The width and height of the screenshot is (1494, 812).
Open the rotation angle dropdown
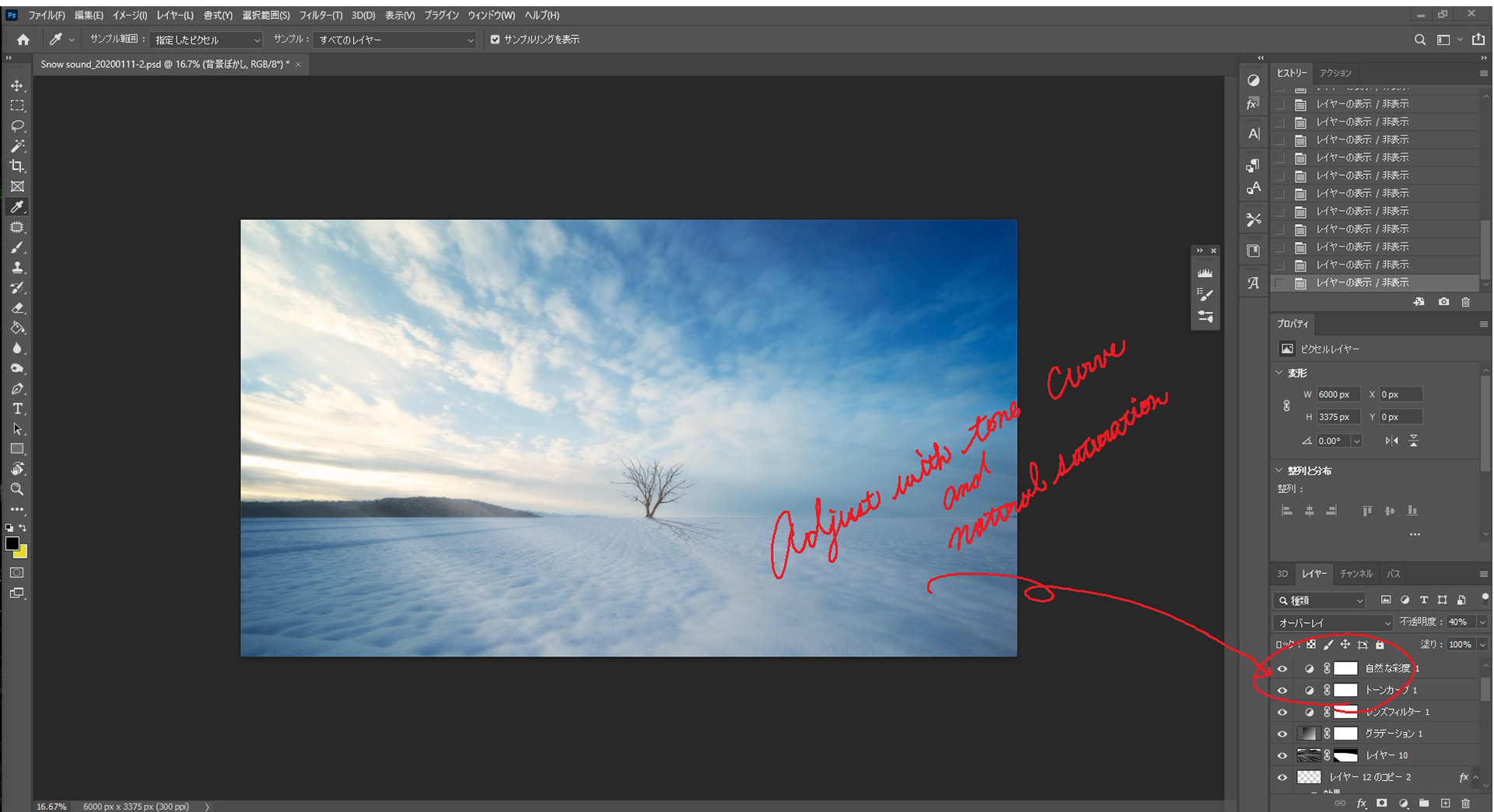pos(1356,441)
